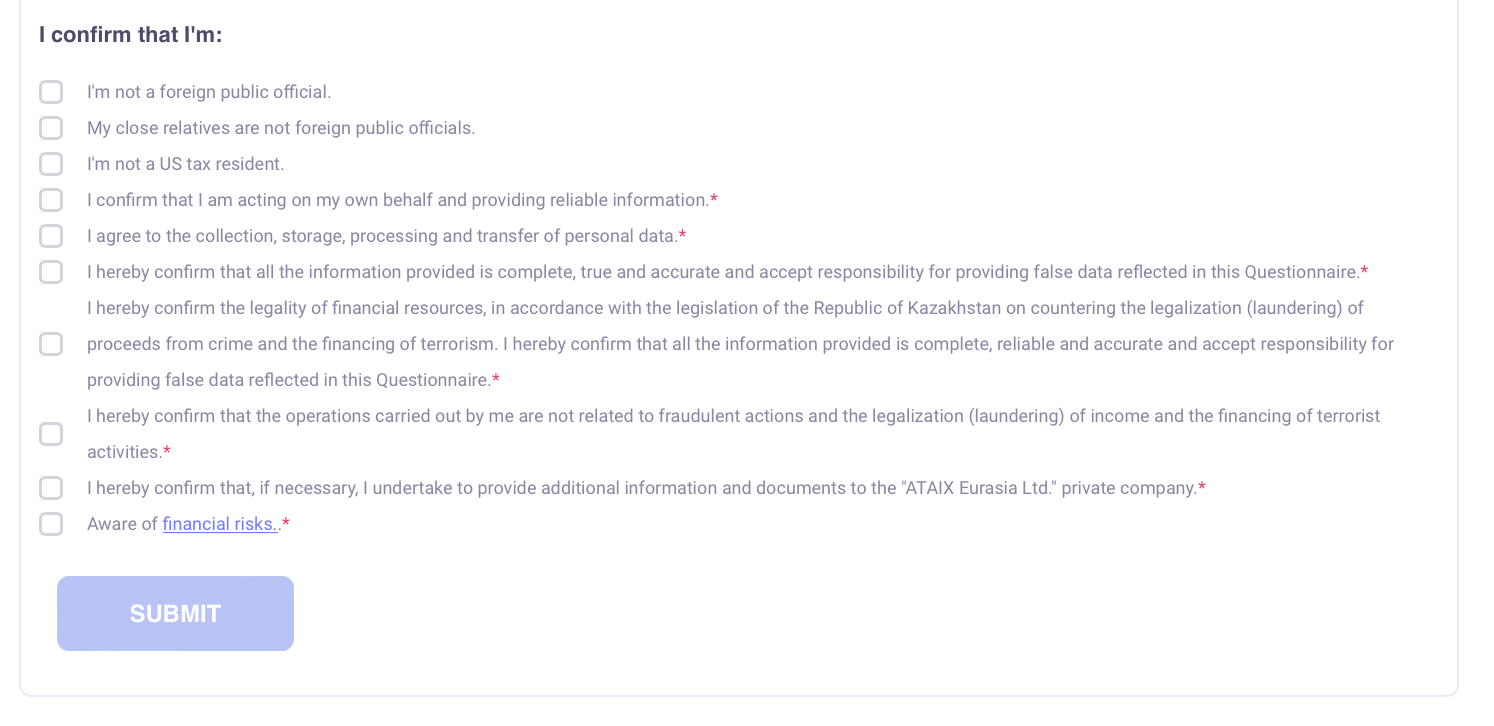Tick the ATAIX Eurasia additional documents checkbox
Image resolution: width=1494 pixels, height=726 pixels.
pos(51,488)
